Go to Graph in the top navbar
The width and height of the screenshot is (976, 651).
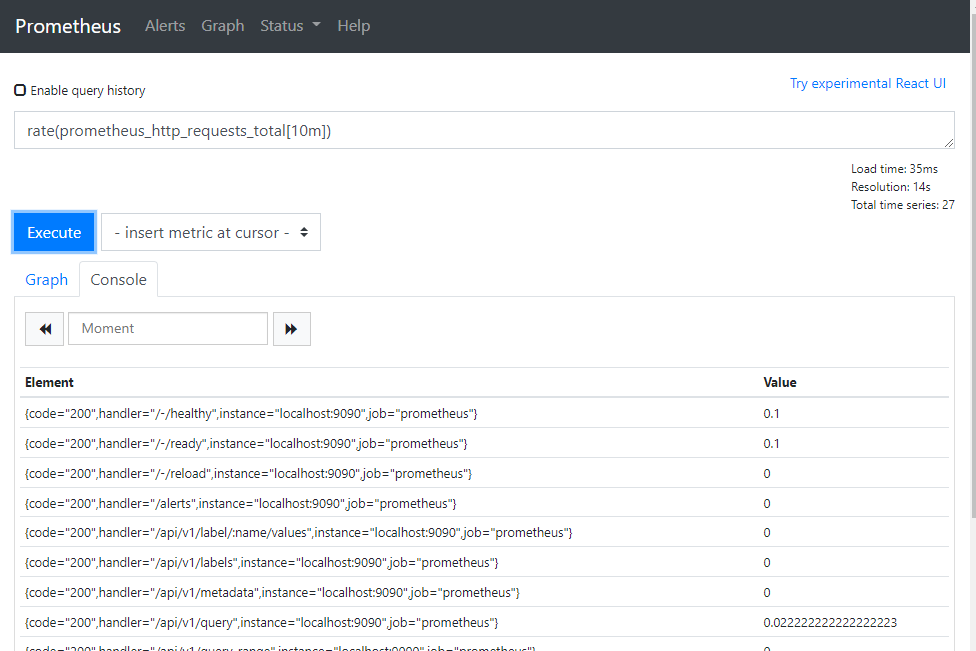click(222, 26)
